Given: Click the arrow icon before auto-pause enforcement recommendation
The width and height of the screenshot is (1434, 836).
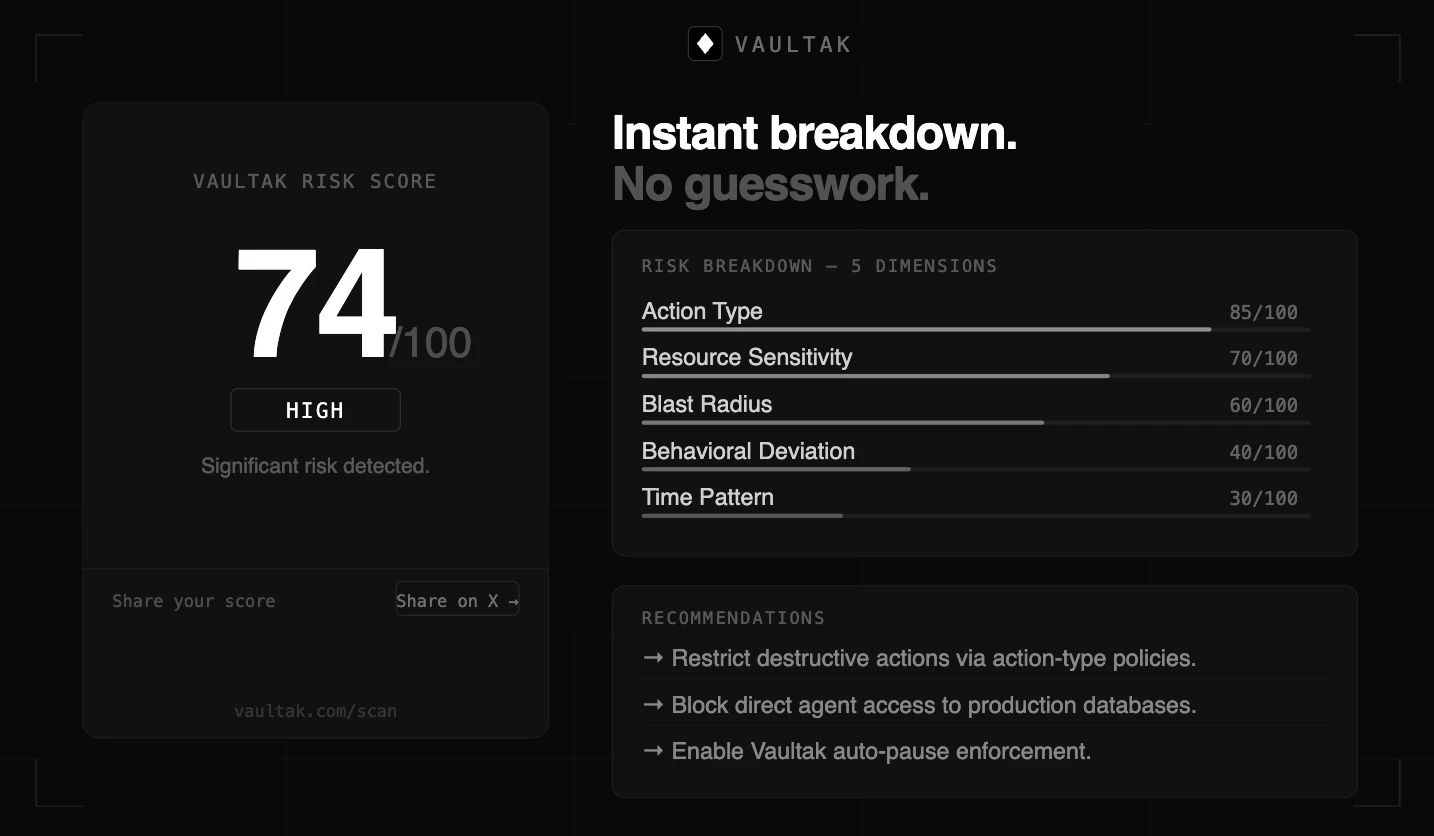Looking at the screenshot, I should [653, 751].
